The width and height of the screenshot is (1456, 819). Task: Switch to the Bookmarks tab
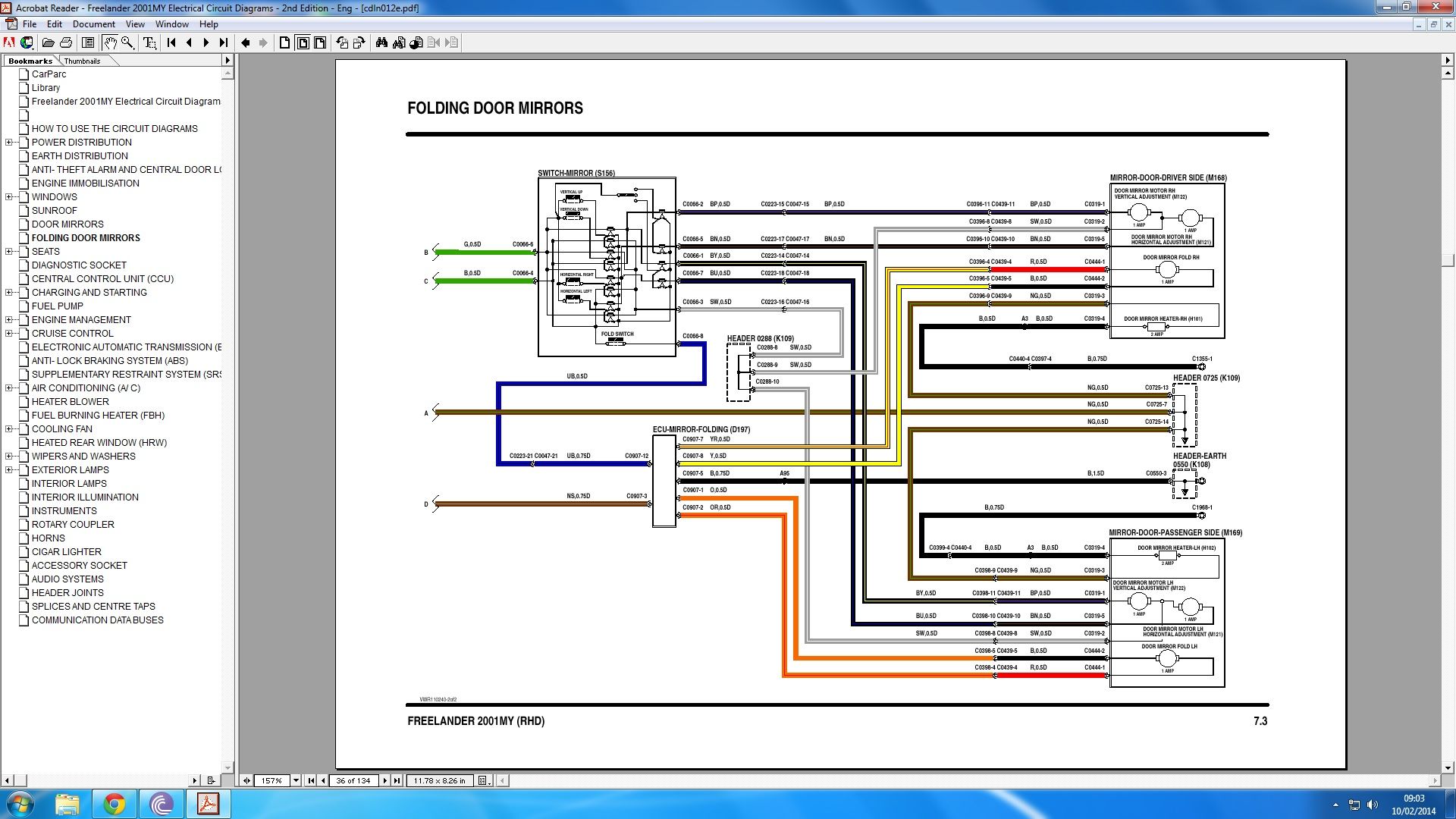coord(30,61)
